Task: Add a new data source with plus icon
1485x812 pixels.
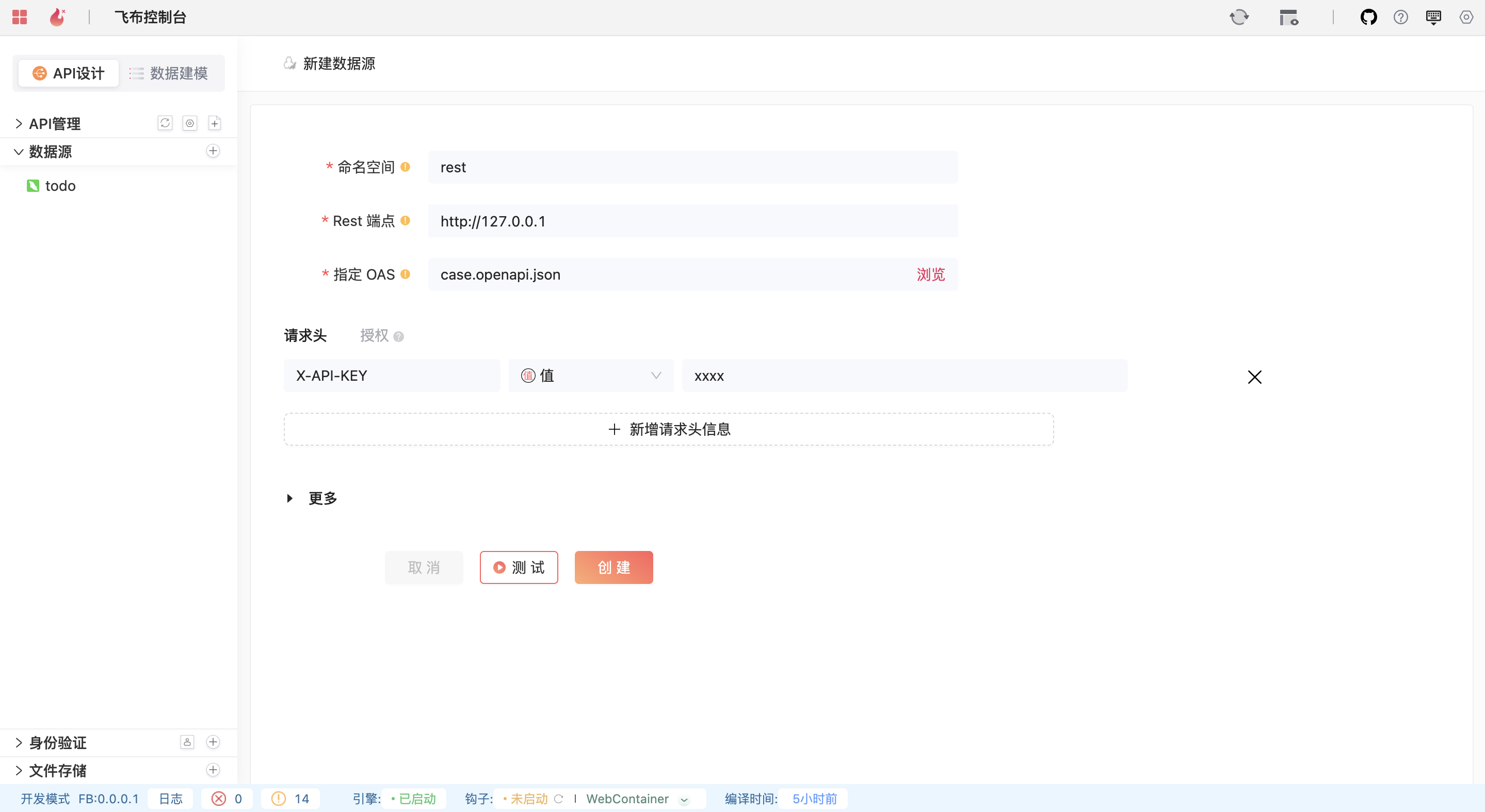Action: tap(213, 151)
